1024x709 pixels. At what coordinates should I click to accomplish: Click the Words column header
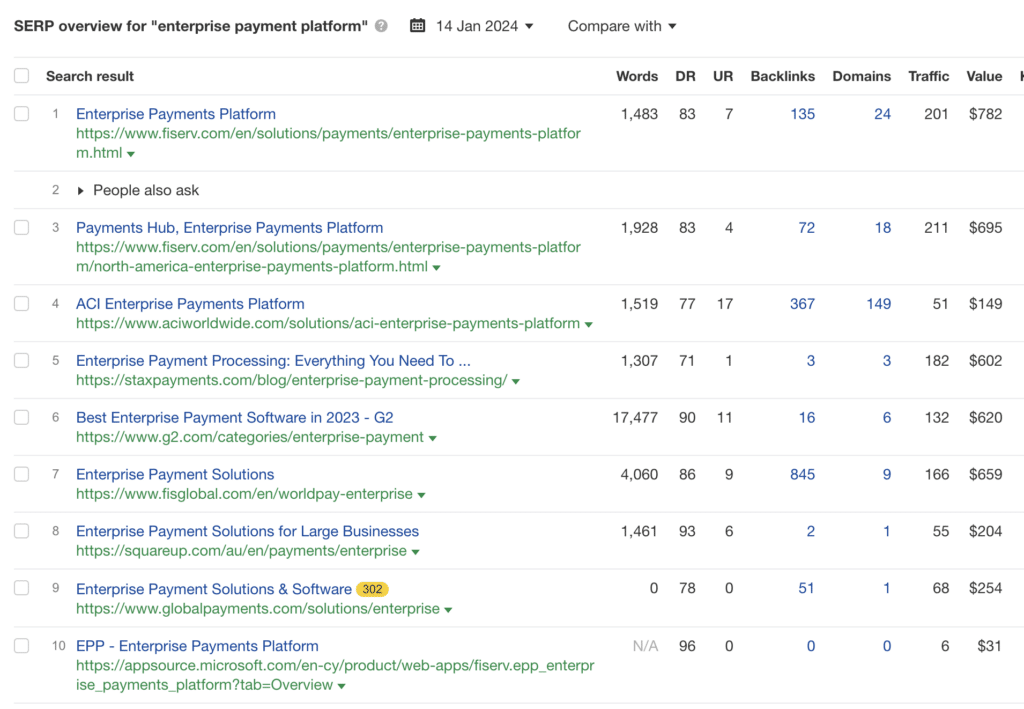pyautogui.click(x=637, y=76)
